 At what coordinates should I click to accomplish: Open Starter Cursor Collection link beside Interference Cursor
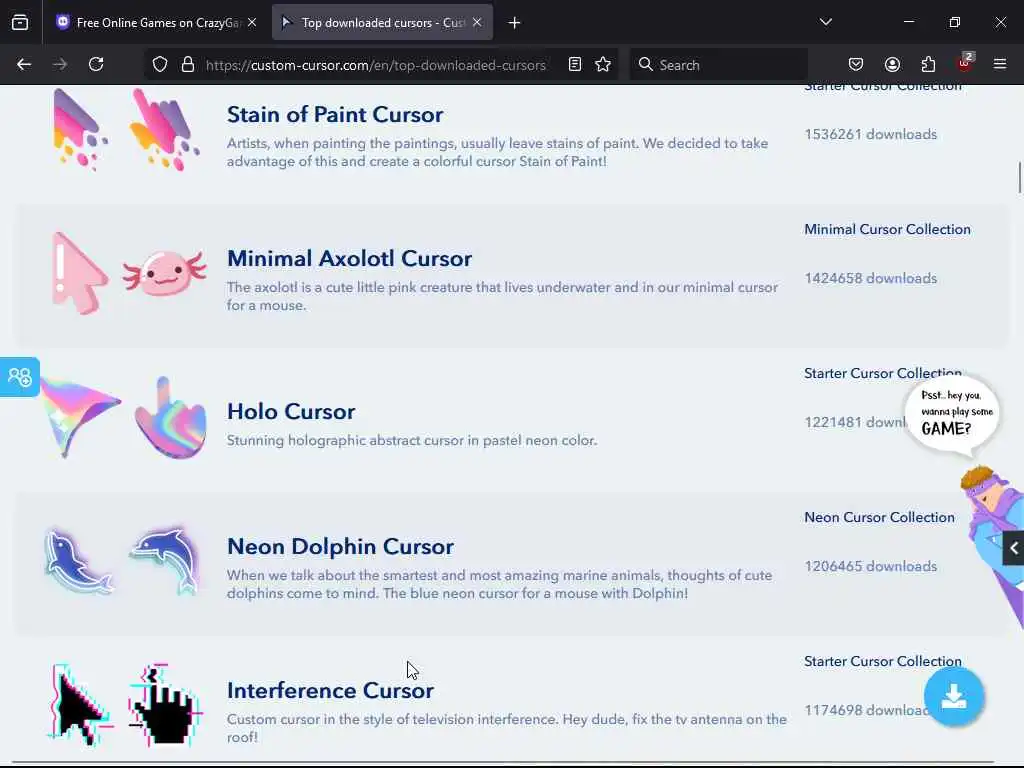(x=883, y=661)
